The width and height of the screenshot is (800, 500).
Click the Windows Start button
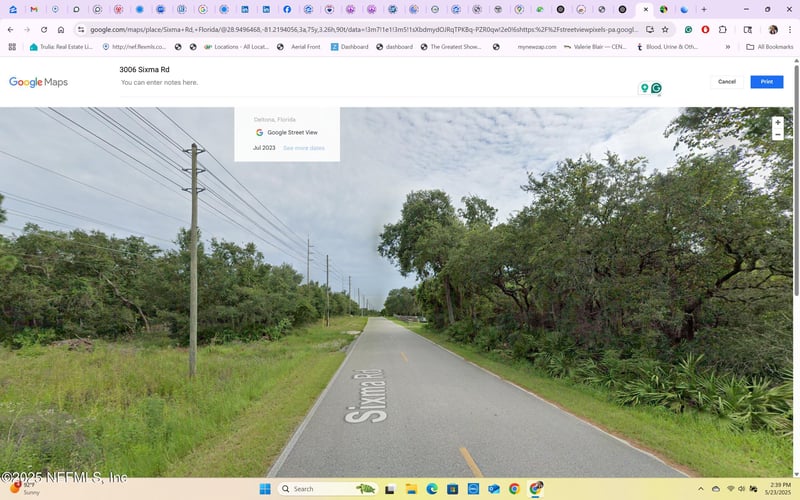[265, 489]
